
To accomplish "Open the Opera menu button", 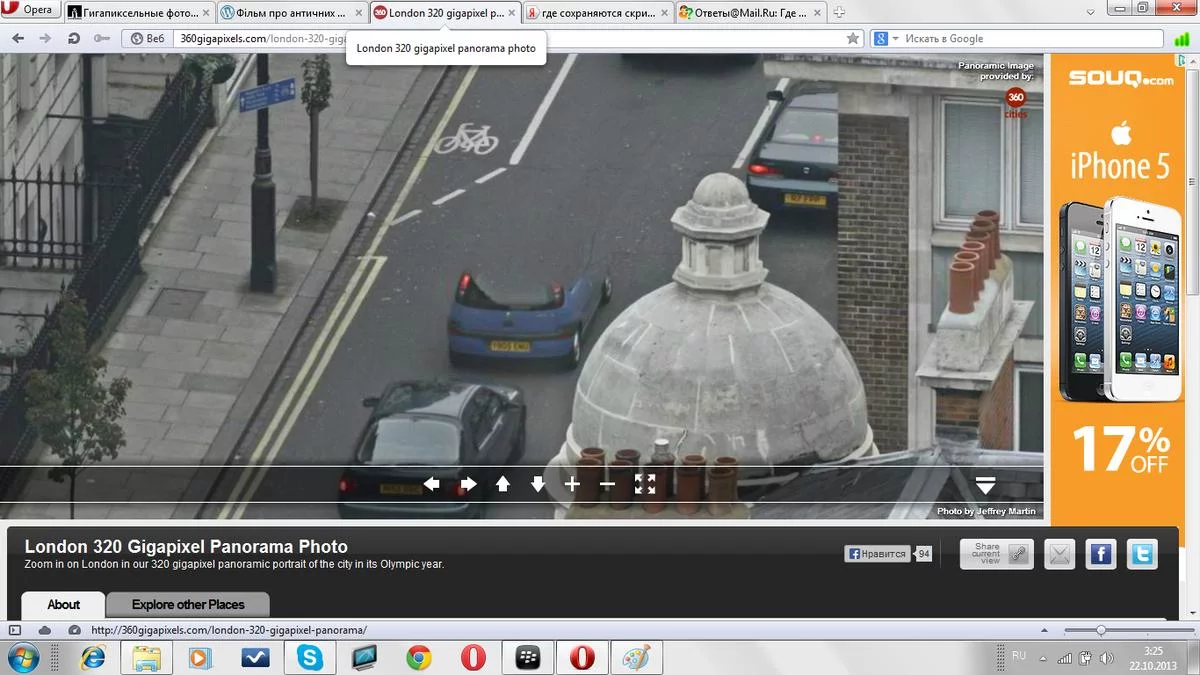I will [30, 10].
